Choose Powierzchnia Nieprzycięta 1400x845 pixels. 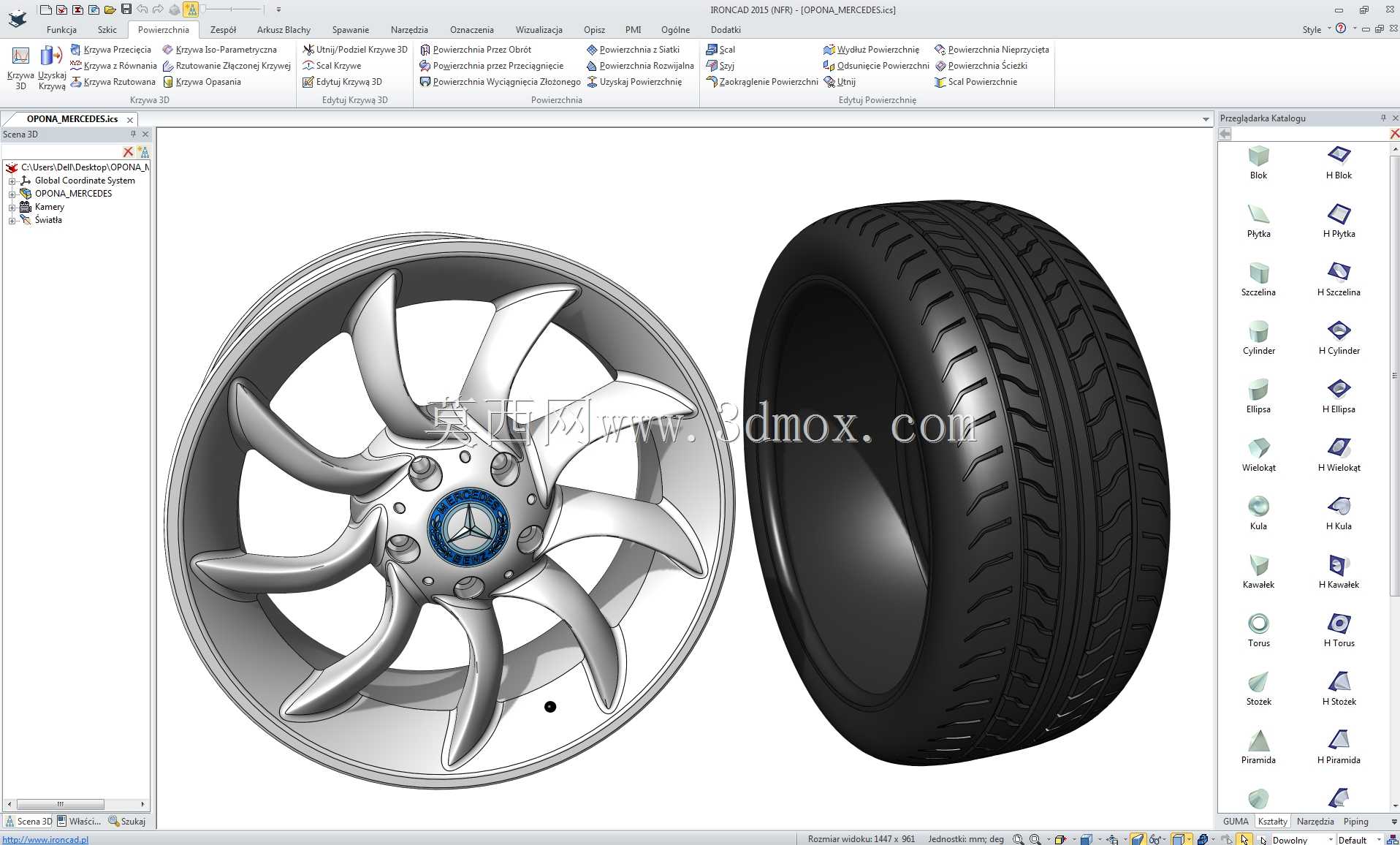[992, 50]
